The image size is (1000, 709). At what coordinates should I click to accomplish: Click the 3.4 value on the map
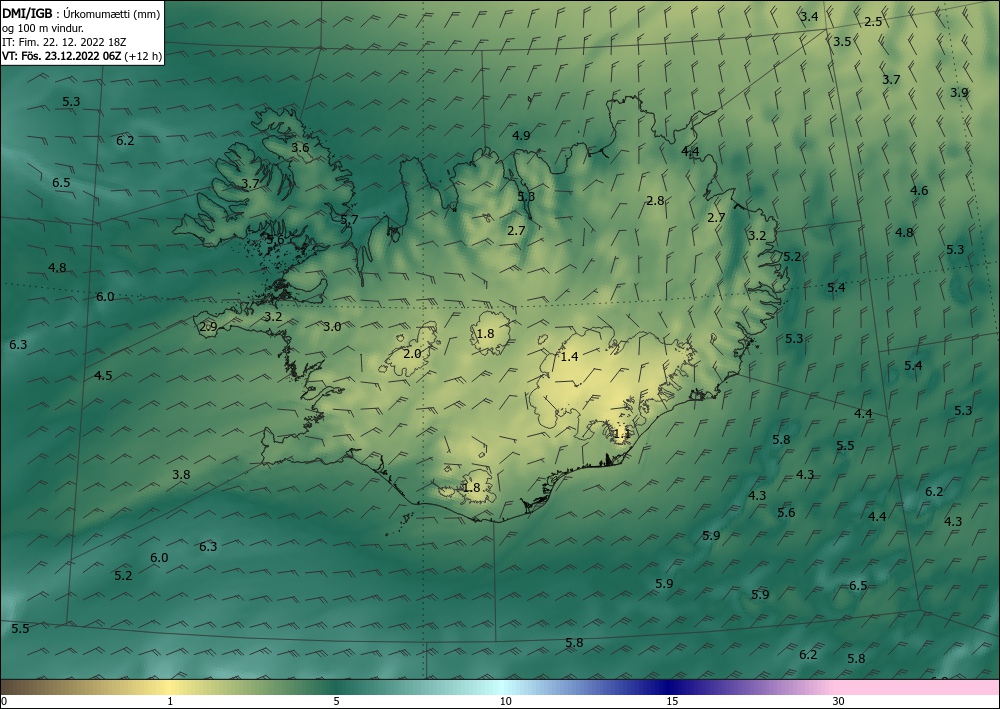809,17
